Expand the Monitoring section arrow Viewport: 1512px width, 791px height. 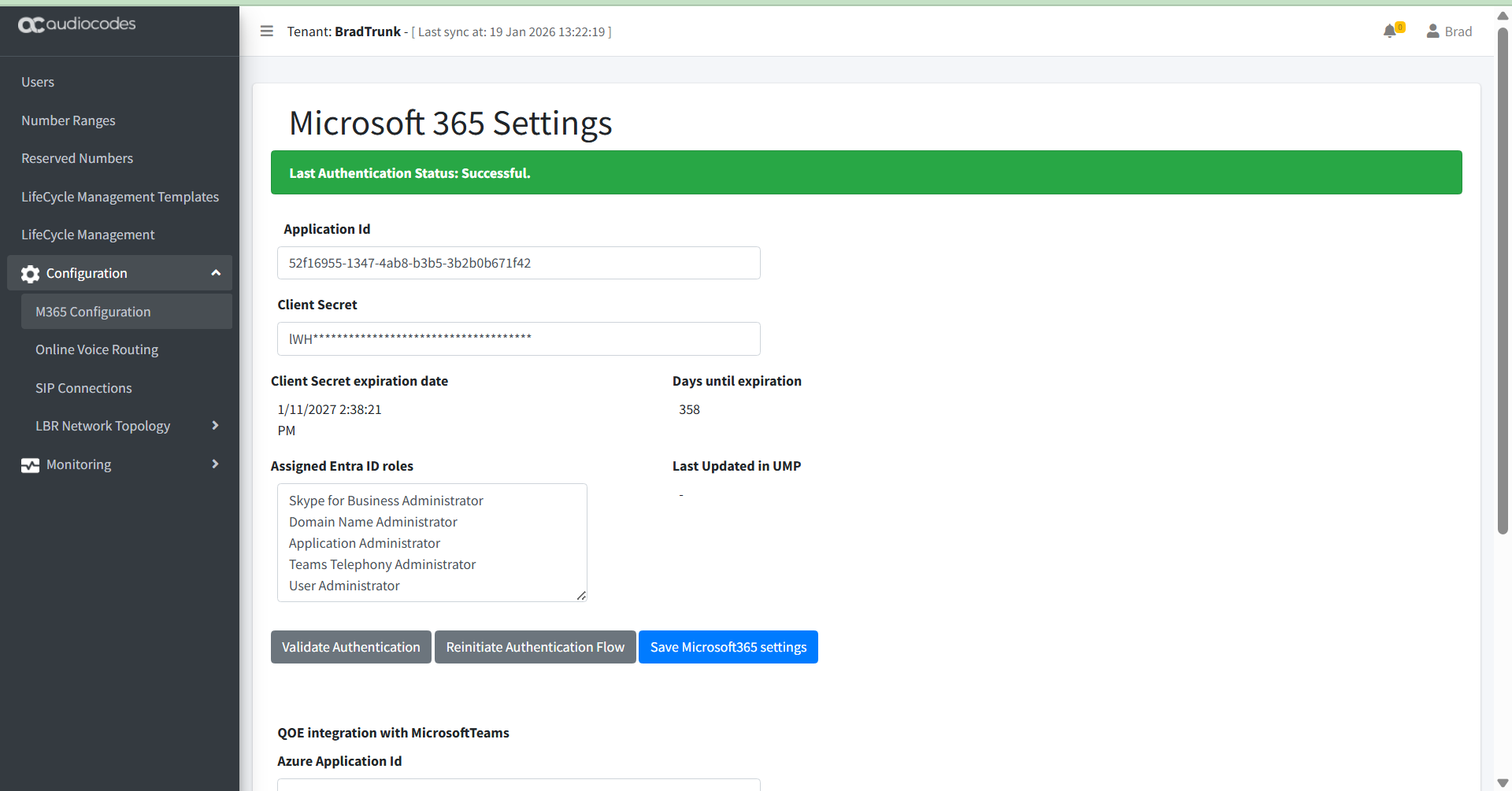(215, 464)
